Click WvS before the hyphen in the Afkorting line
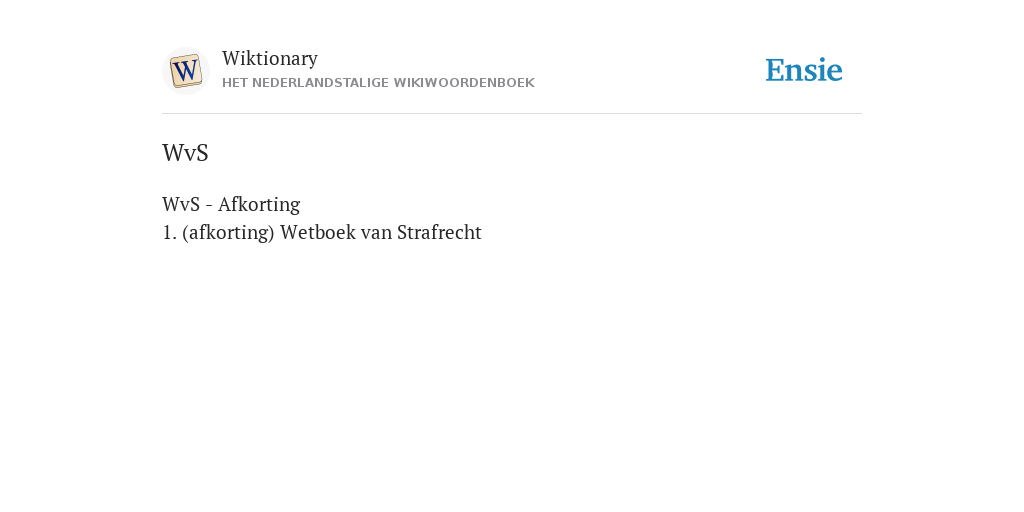Screen dimensions: 1024x512 click(x=181, y=204)
